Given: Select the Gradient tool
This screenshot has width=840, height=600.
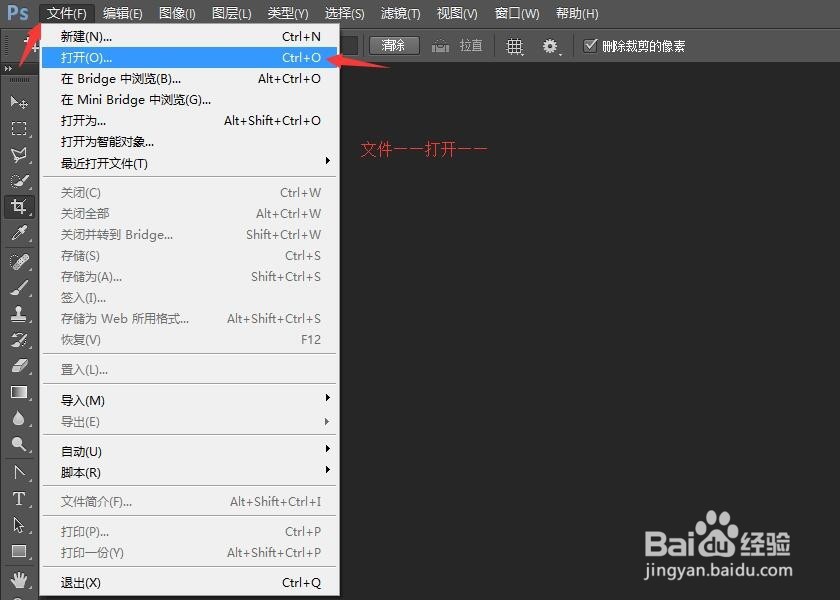Looking at the screenshot, I should [x=20, y=392].
